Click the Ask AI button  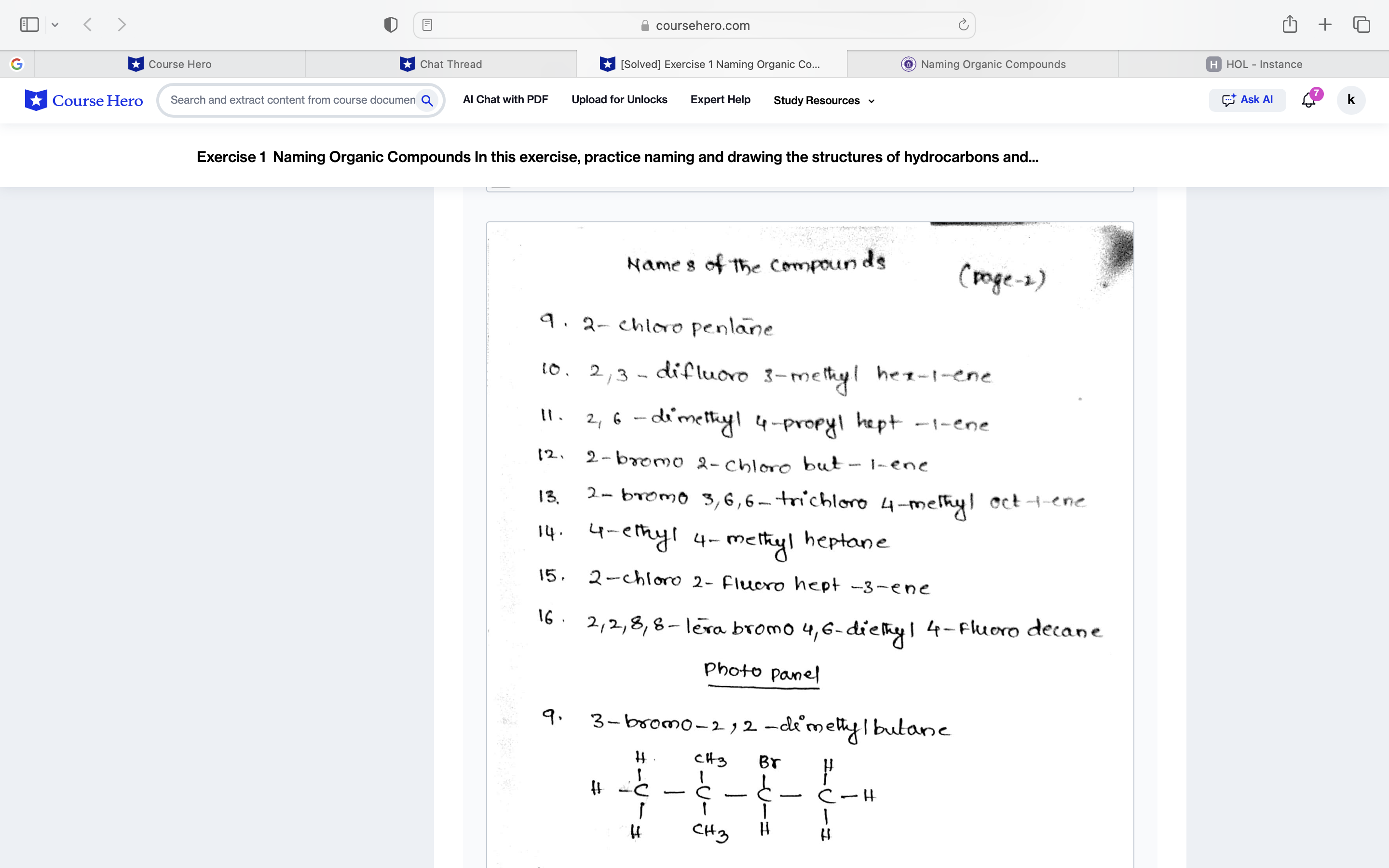pos(1247,99)
